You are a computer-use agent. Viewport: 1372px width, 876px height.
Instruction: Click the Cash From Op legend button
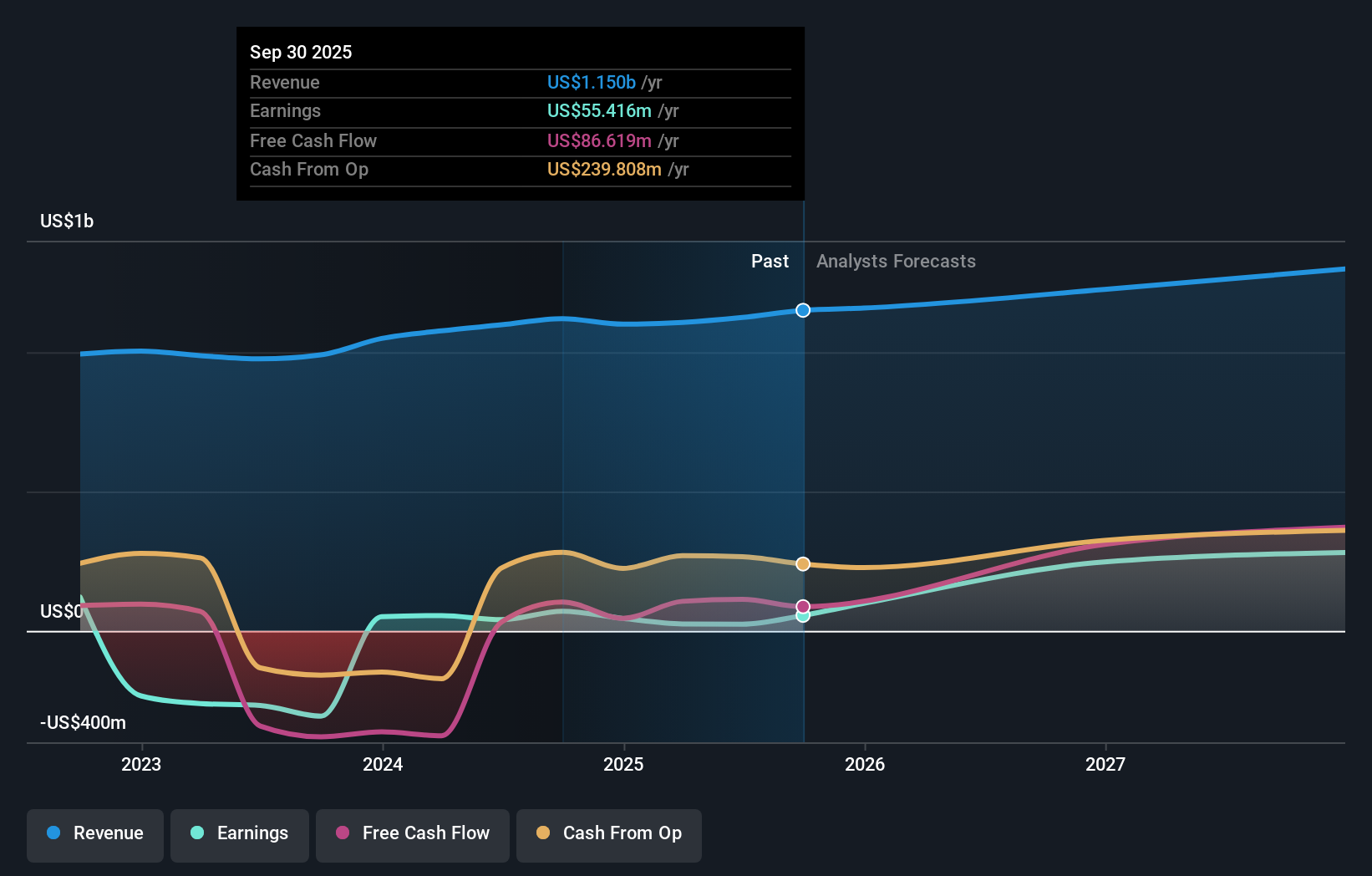pyautogui.click(x=608, y=833)
